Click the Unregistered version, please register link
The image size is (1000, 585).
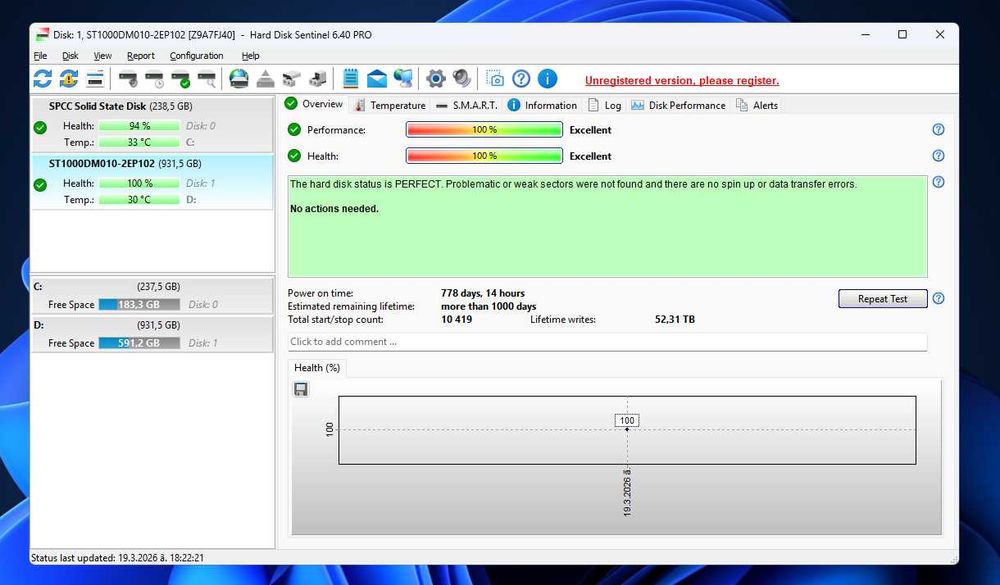pyautogui.click(x=682, y=80)
